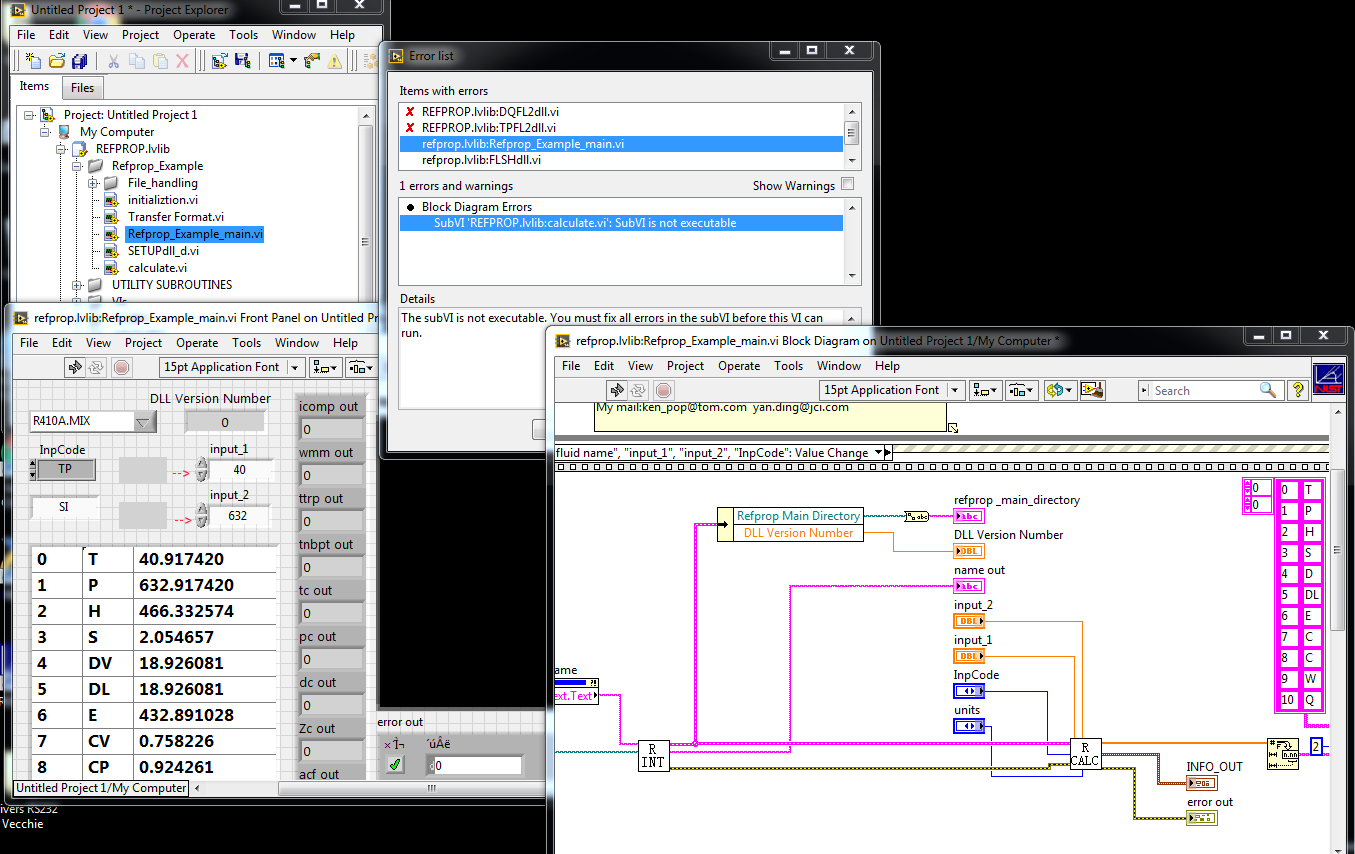
Task: Click error out cluster terminal on diagram
Action: click(1201, 819)
